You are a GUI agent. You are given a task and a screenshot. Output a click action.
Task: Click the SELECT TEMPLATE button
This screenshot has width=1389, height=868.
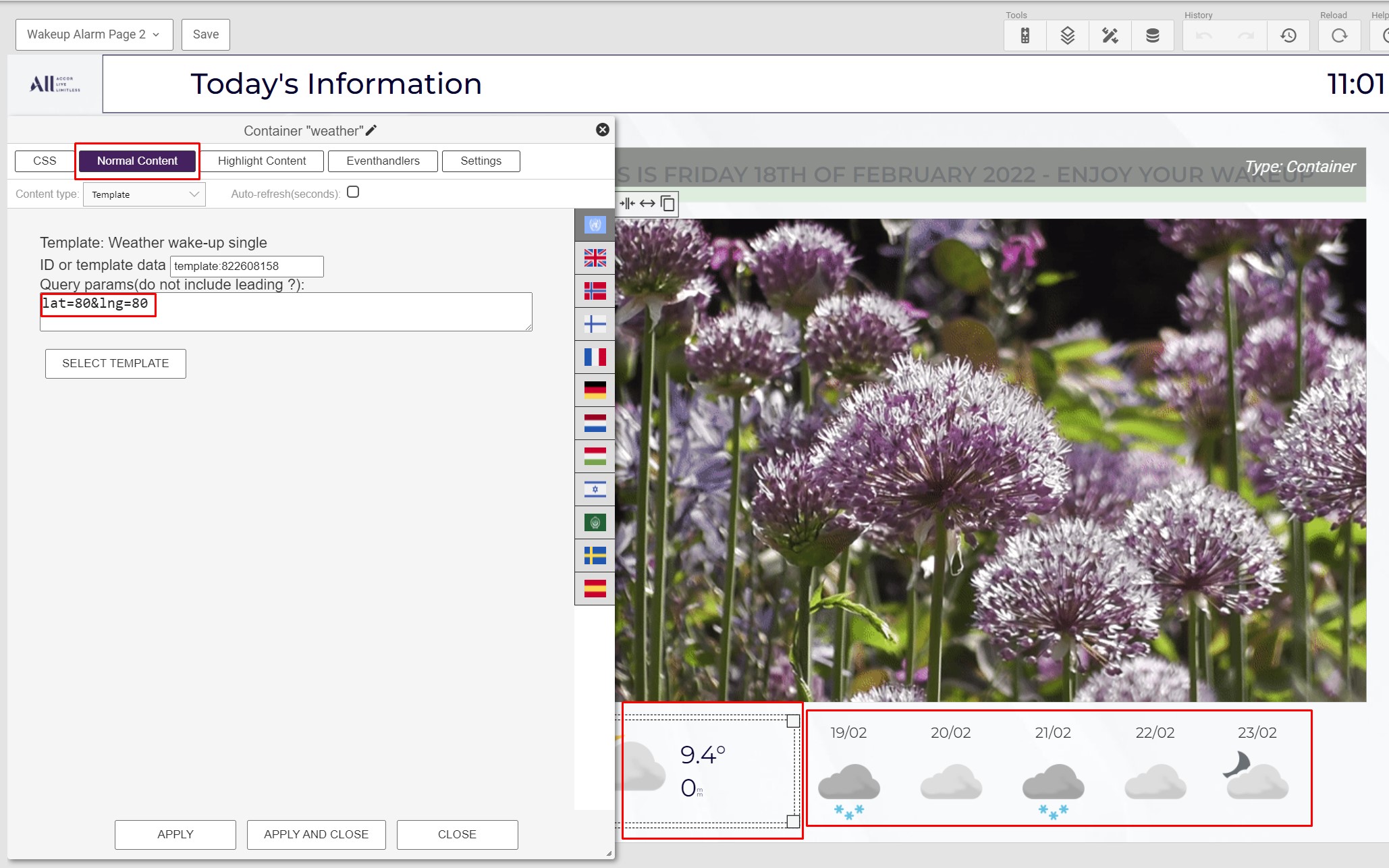[x=116, y=363]
